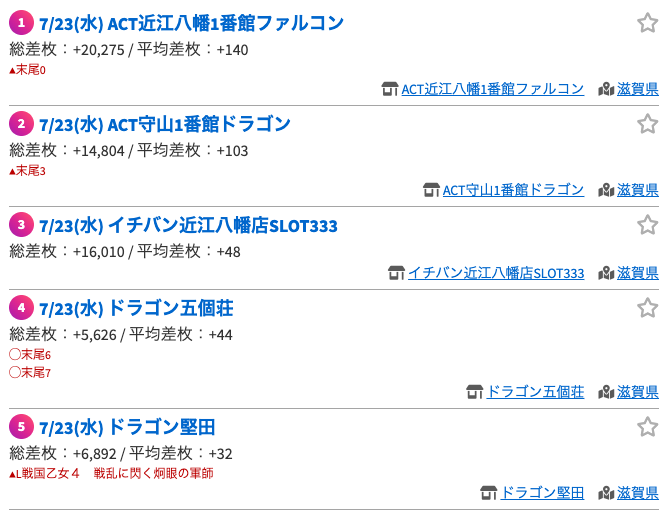Screen dimensions: 668x510
Task: Go to イチバン近江八幡店SLOT333 store link
Action: point(496,273)
